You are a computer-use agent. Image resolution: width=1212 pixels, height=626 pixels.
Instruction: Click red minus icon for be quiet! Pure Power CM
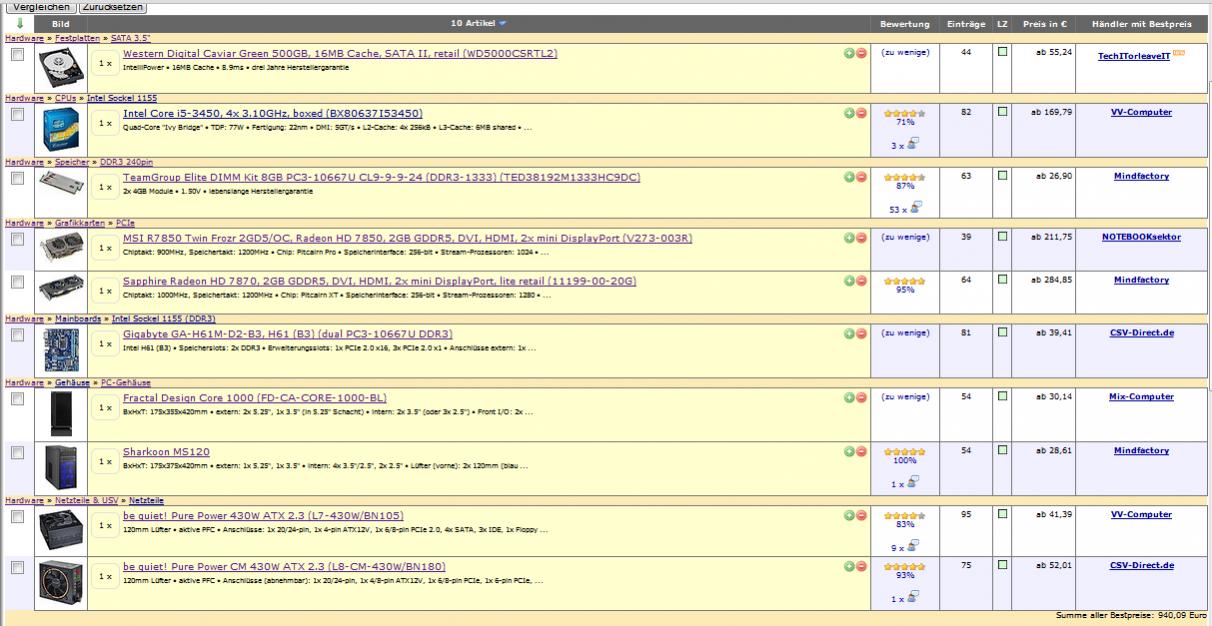point(861,567)
